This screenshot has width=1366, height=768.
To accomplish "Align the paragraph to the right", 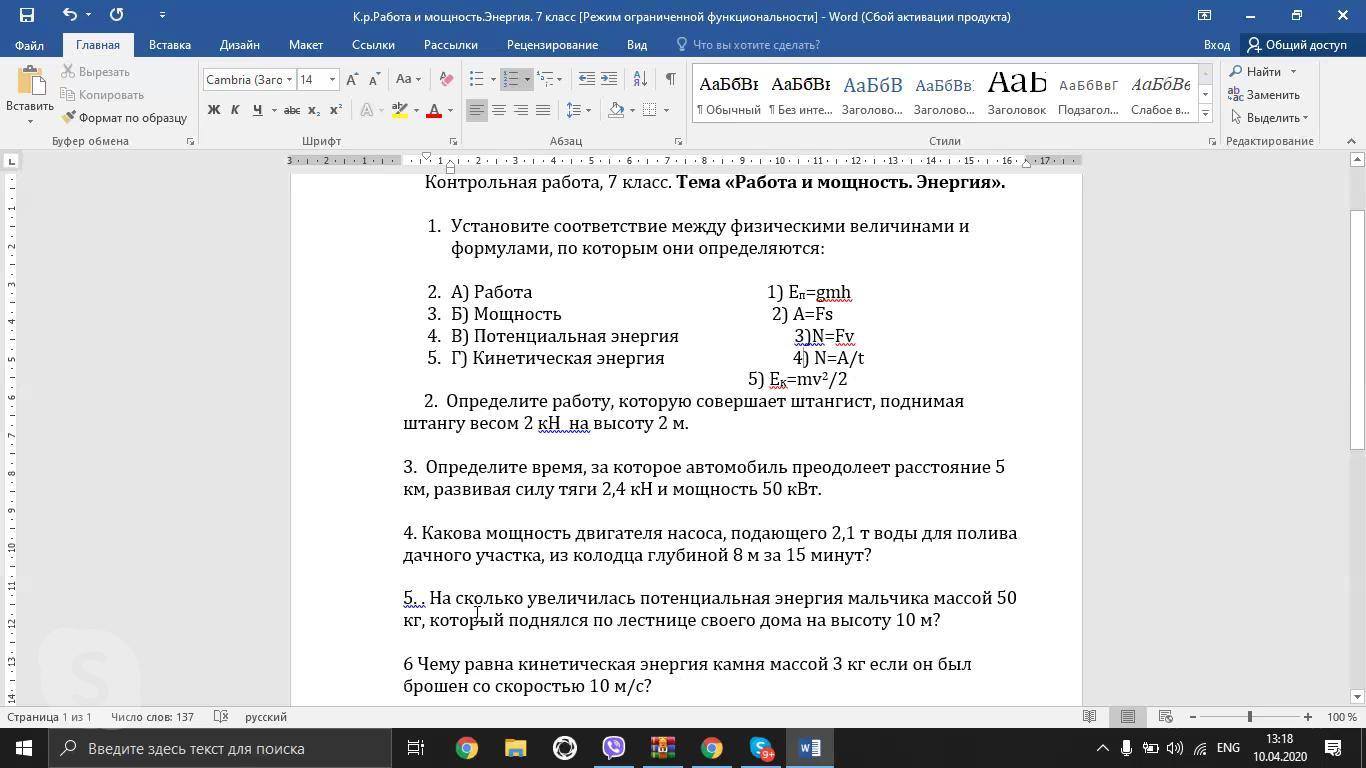I will tap(521, 110).
